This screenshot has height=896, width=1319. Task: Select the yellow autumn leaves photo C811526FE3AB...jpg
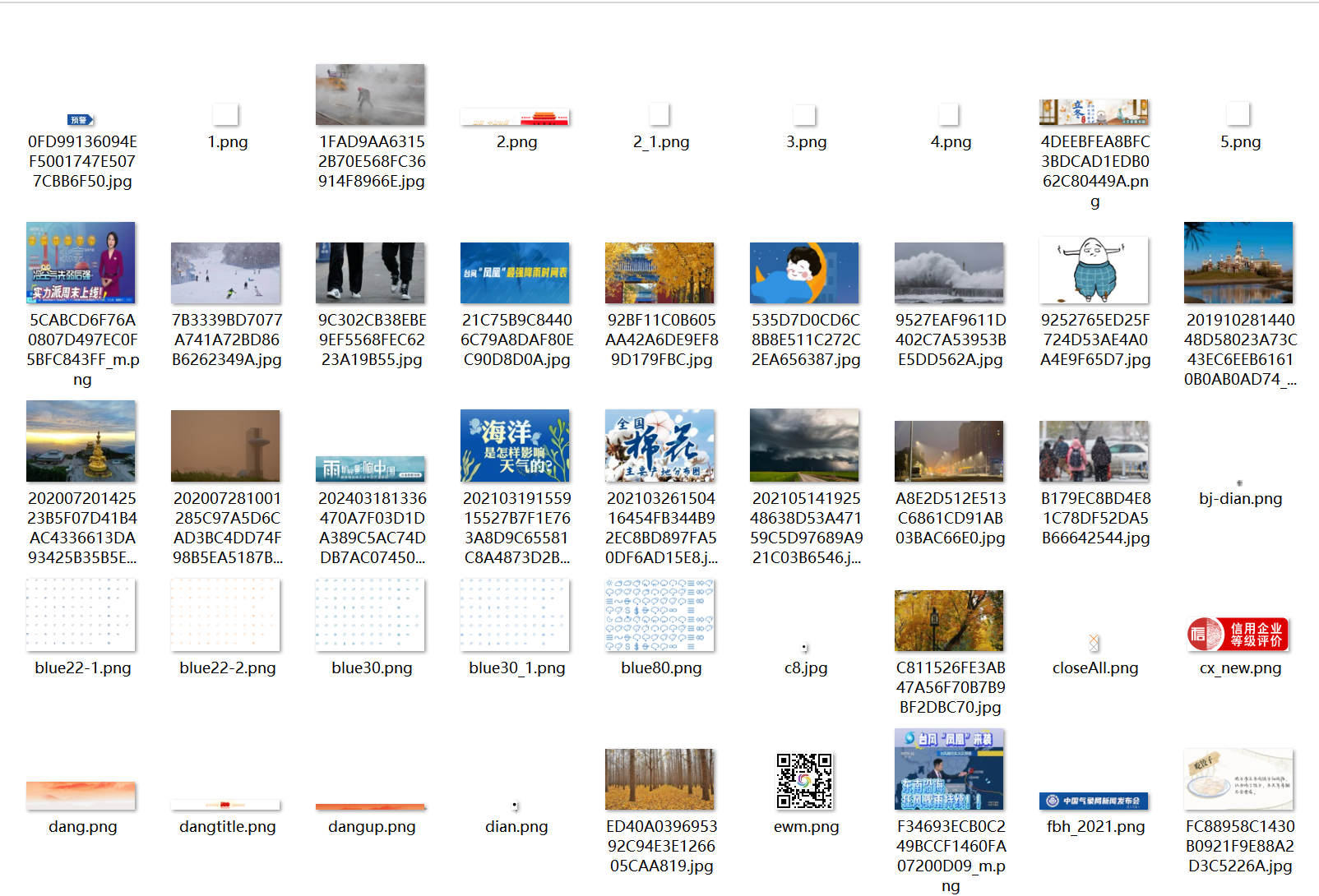click(x=949, y=621)
